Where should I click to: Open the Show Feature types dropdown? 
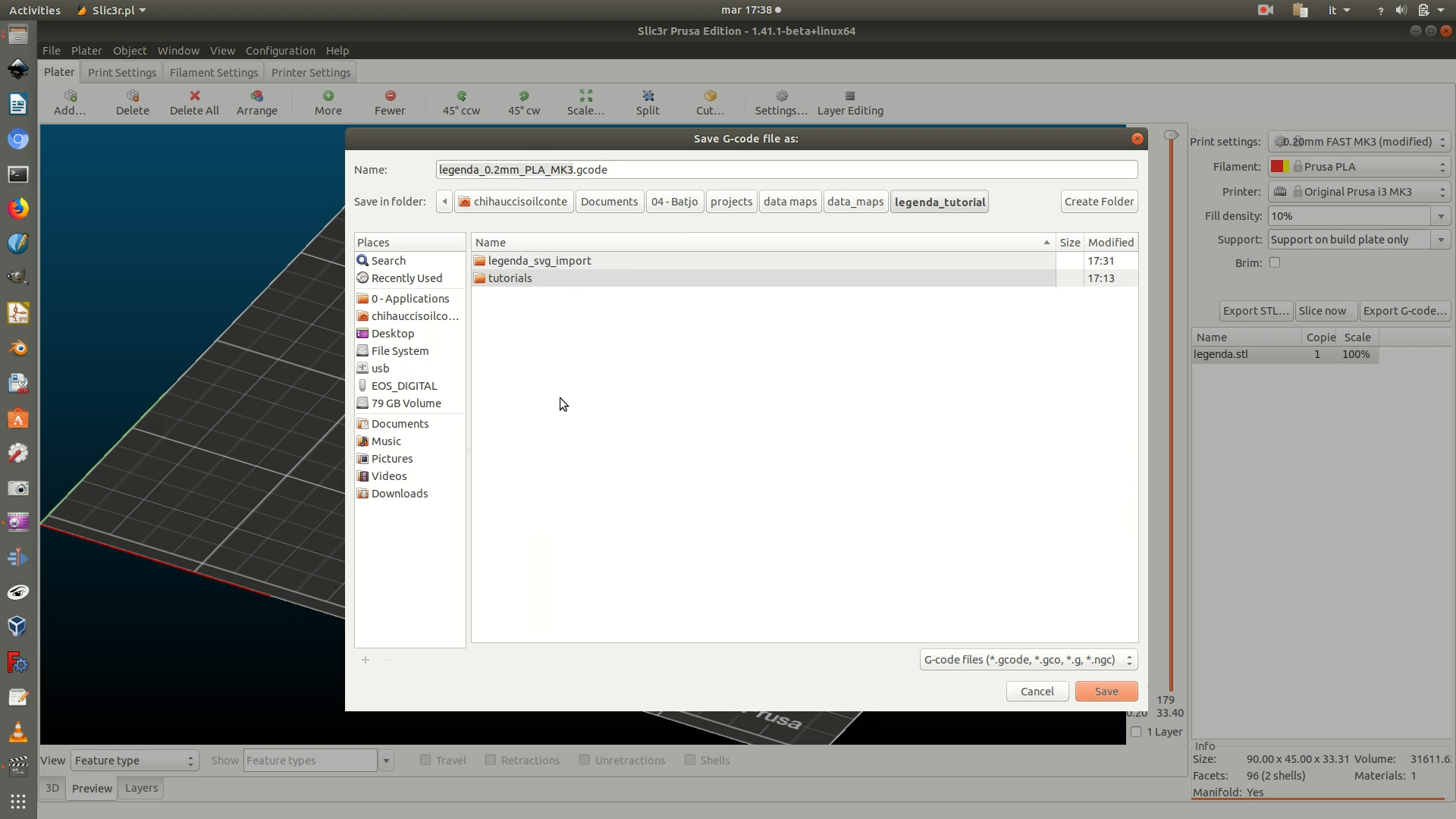386,761
